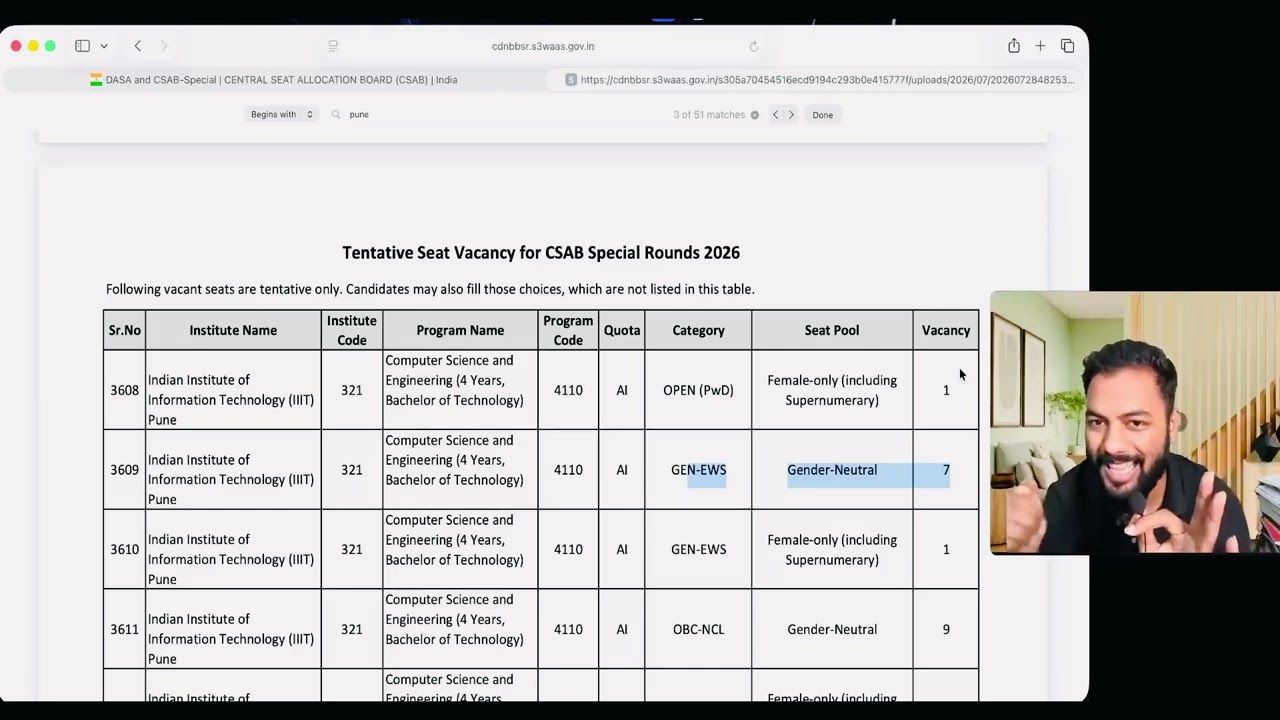Click 'OPEN (PwD)' category cell
This screenshot has height=720, width=1280.
click(x=698, y=390)
